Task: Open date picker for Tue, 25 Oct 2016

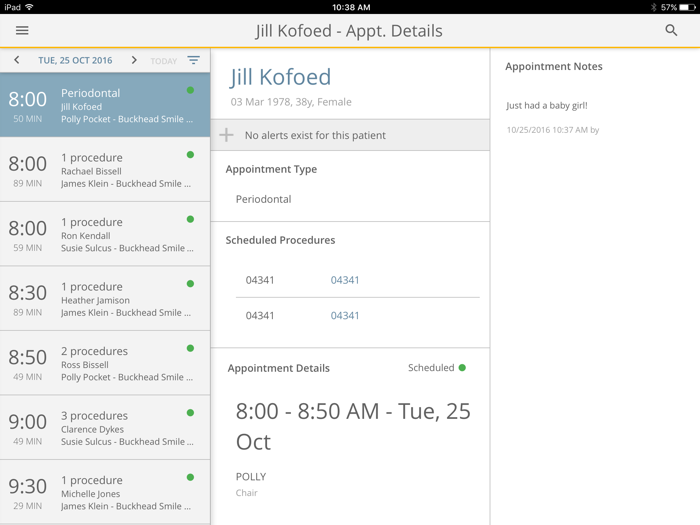Action: tap(75, 61)
